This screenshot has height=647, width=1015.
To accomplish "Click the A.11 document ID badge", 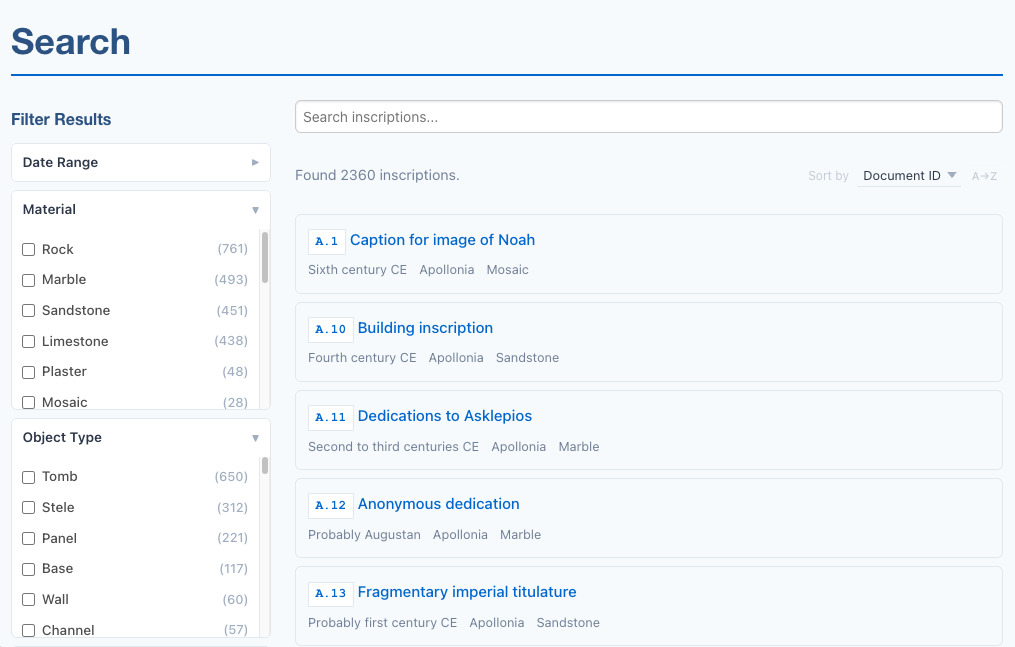I will click(330, 417).
